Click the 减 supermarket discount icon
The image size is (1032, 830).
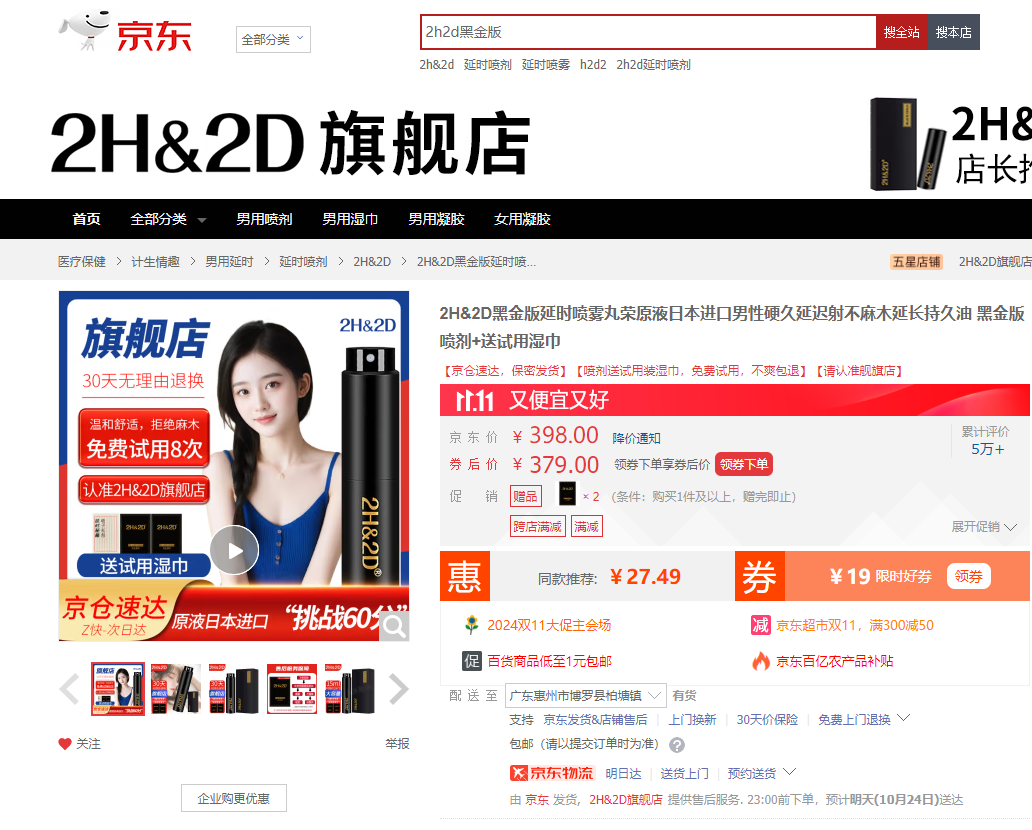[x=761, y=625]
